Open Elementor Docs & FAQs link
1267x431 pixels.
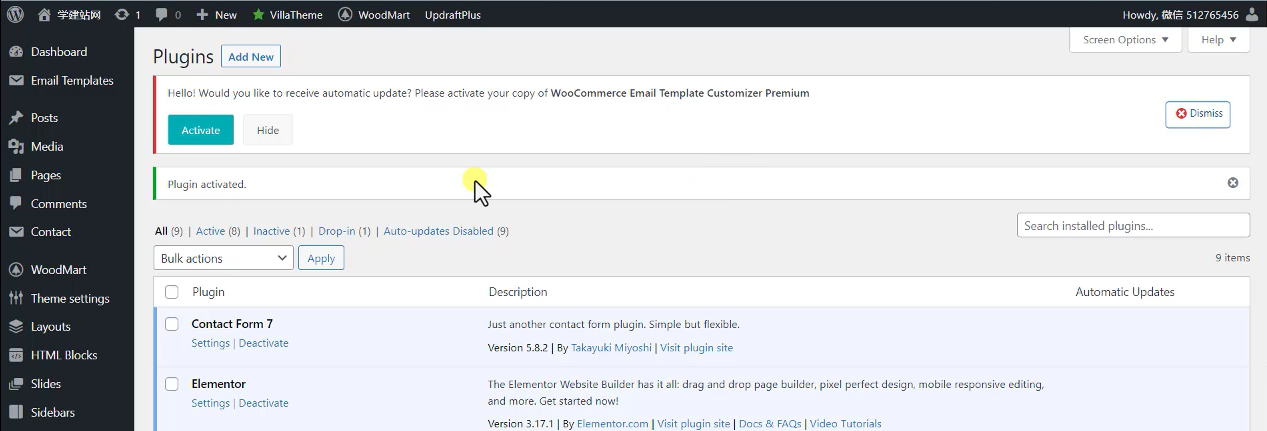click(770, 424)
